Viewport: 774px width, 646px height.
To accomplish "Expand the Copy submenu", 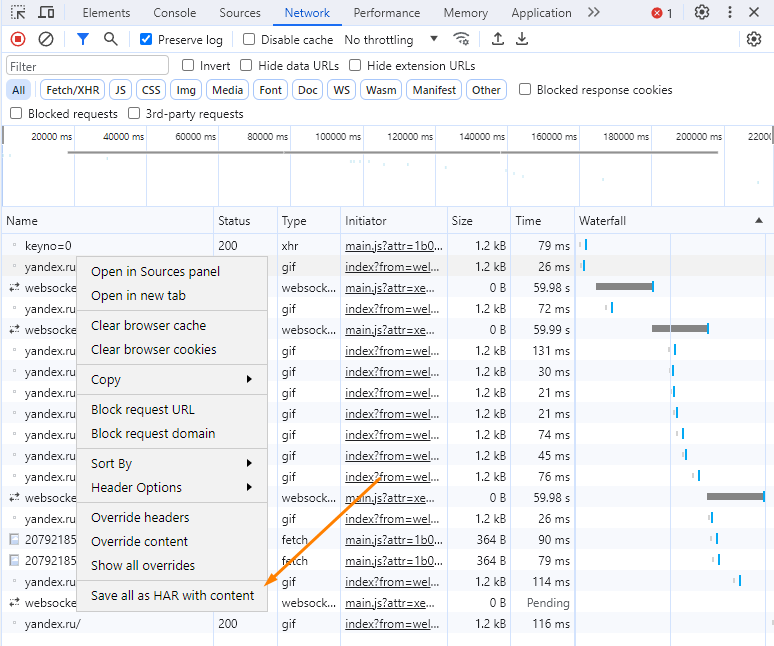I will click(x=172, y=380).
